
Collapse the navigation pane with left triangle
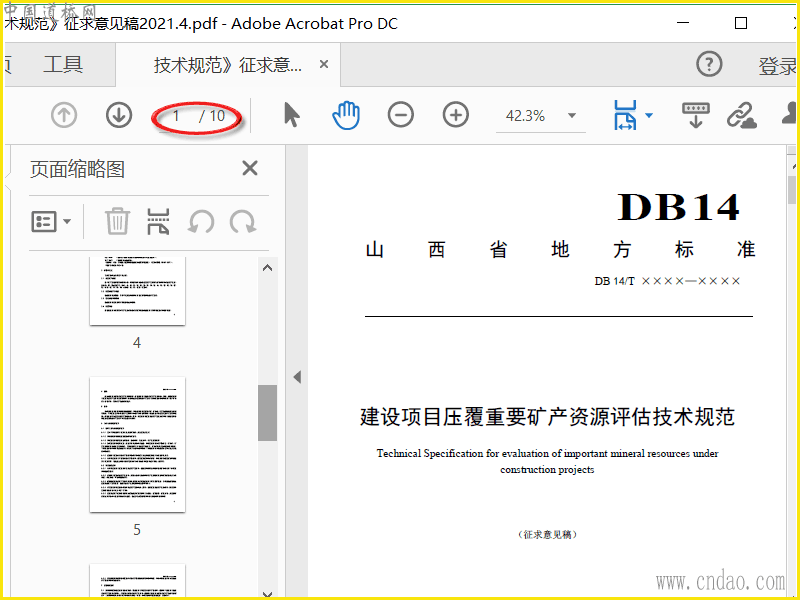[x=297, y=378]
